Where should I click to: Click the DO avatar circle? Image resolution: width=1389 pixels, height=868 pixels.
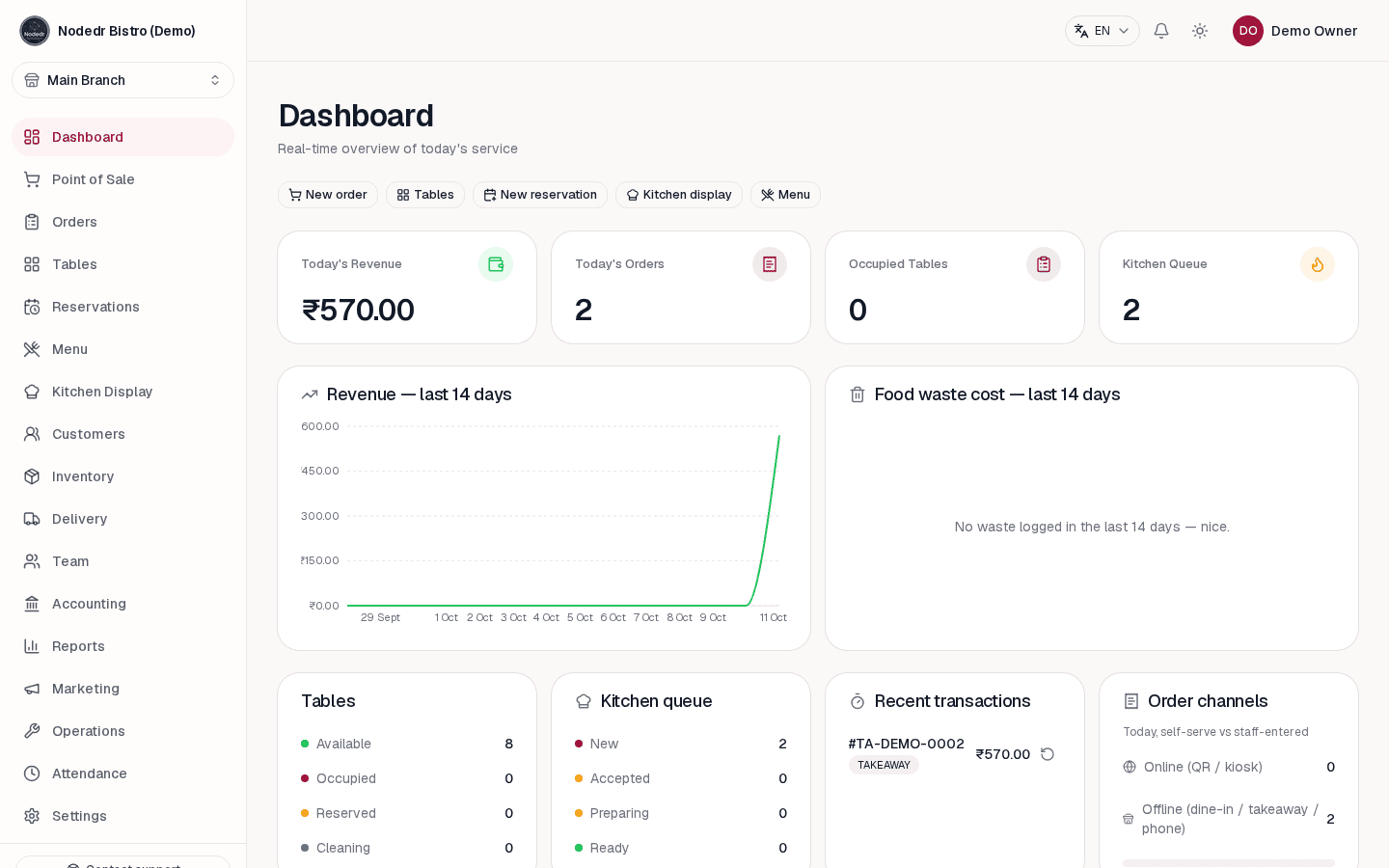pyautogui.click(x=1248, y=31)
